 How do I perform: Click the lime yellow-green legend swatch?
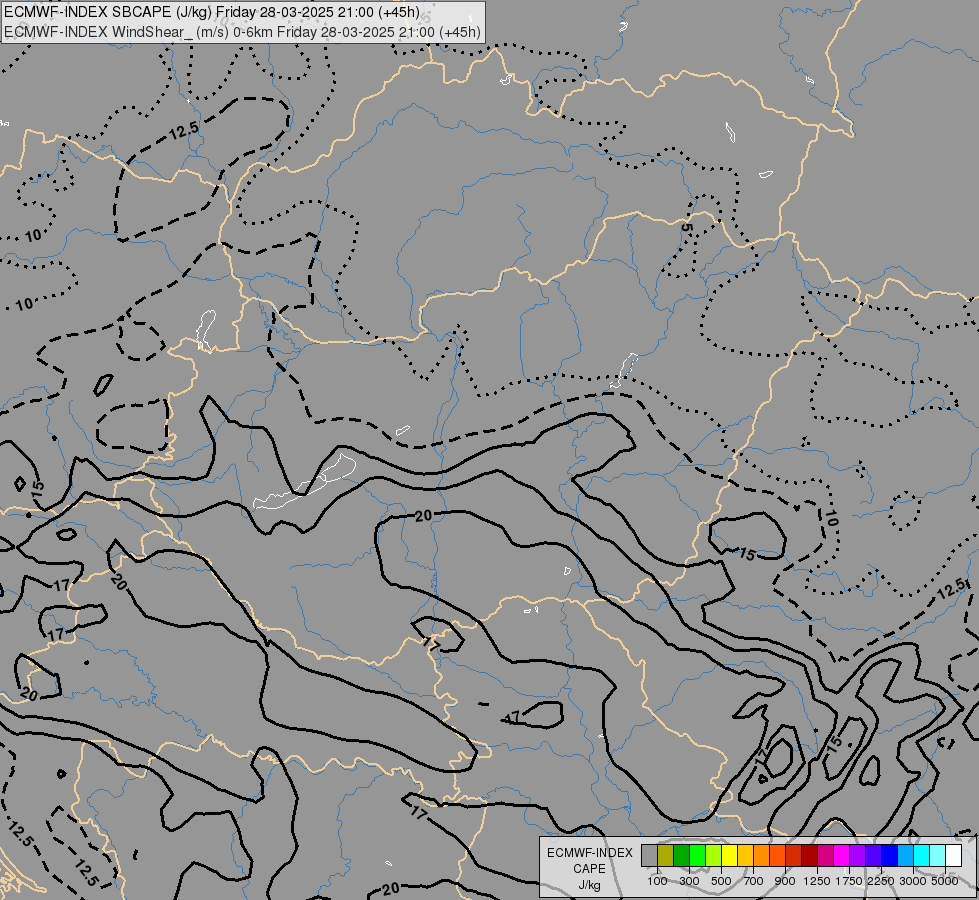(714, 856)
